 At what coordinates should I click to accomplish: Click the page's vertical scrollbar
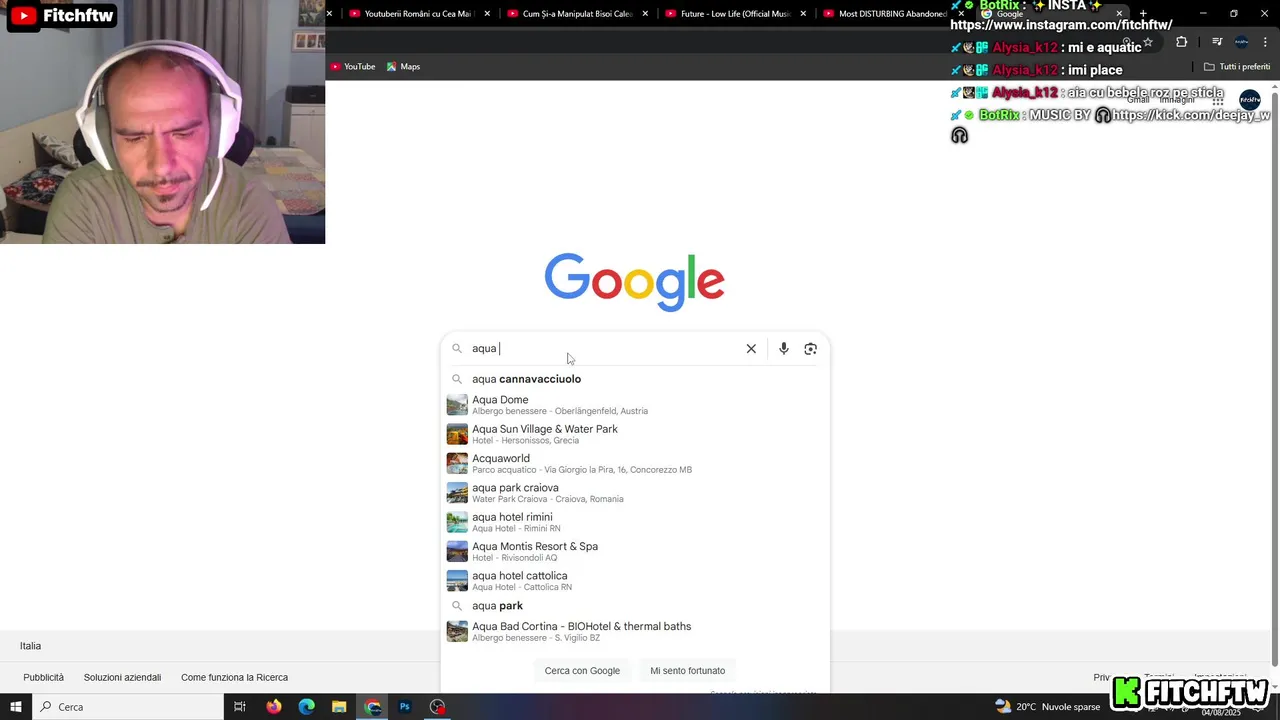[x=1274, y=380]
